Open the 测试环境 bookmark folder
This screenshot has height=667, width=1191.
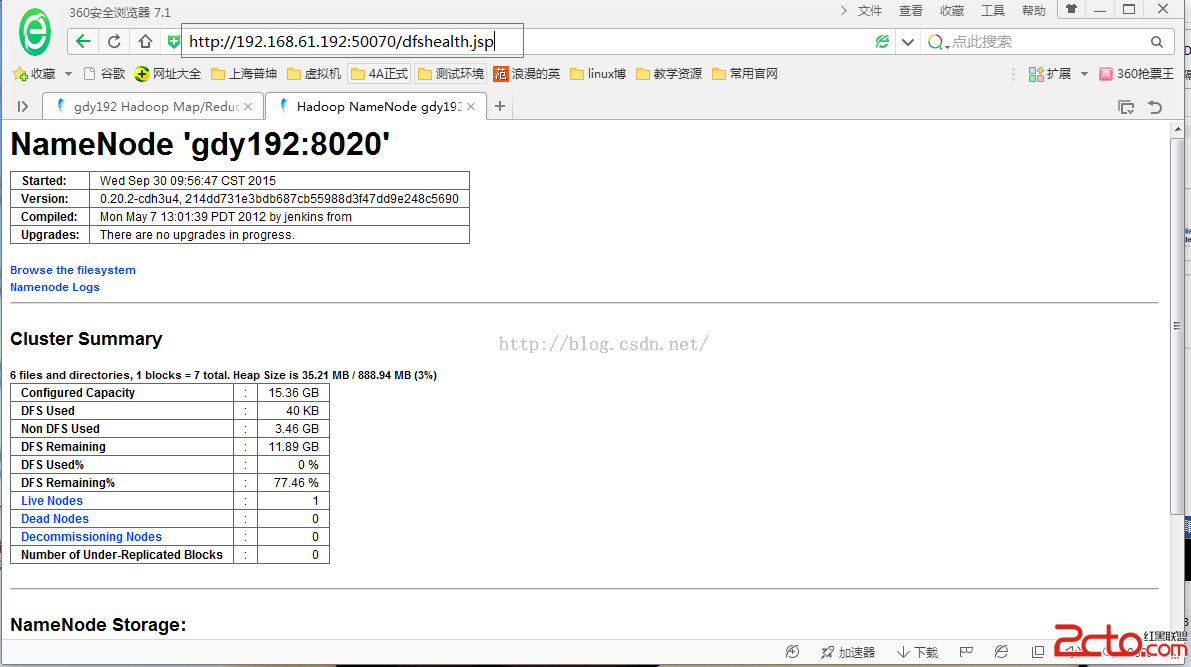450,74
